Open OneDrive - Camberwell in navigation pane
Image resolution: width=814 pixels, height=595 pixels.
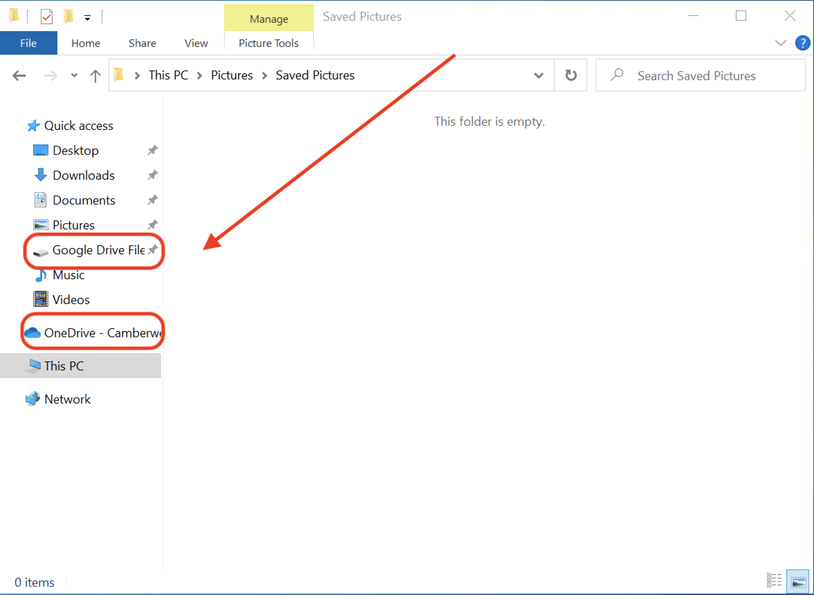coord(102,332)
